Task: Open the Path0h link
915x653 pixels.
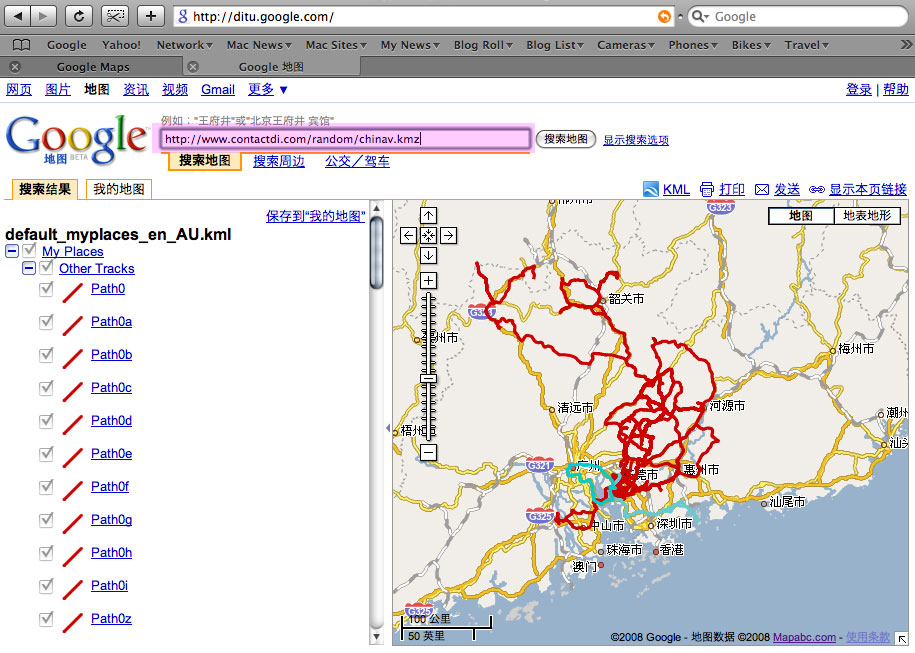Action: click(111, 552)
